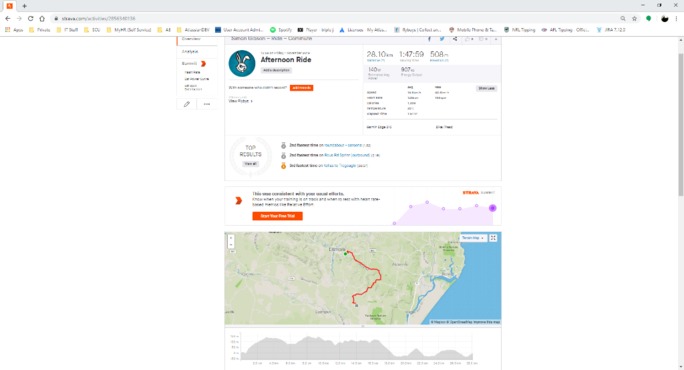684x370 pixels.
Task: Open the comments icon in header
Action: click(483, 39)
